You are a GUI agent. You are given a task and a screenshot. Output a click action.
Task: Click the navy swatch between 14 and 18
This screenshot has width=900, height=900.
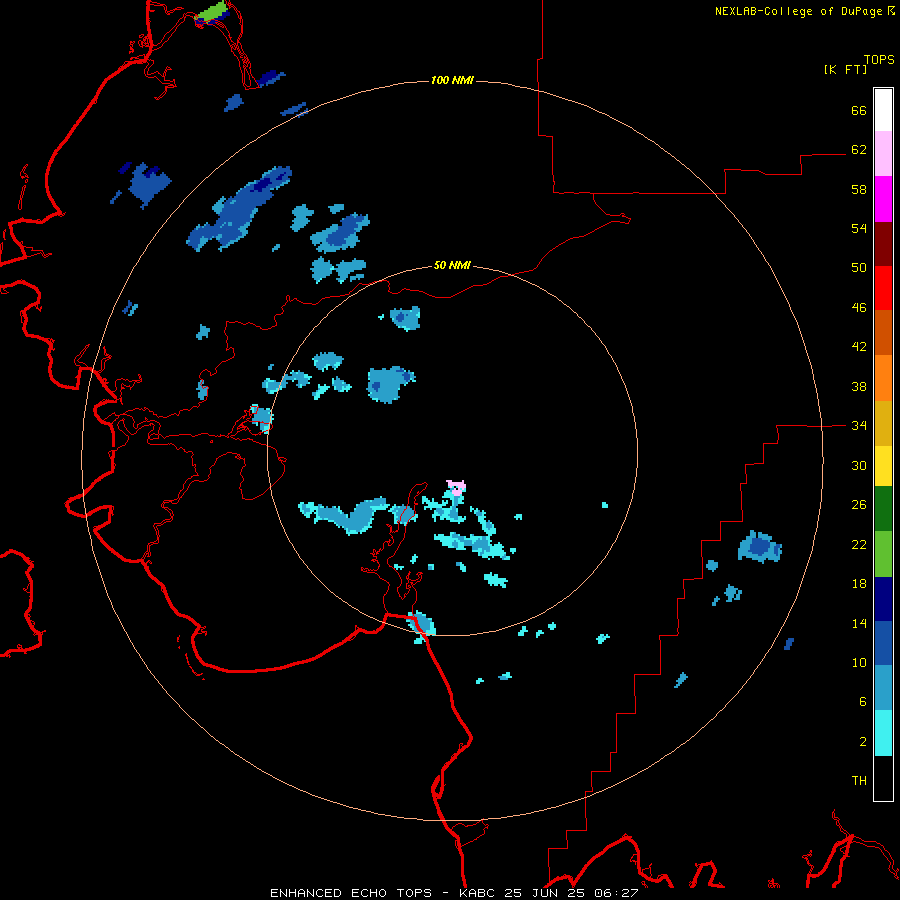point(883,599)
